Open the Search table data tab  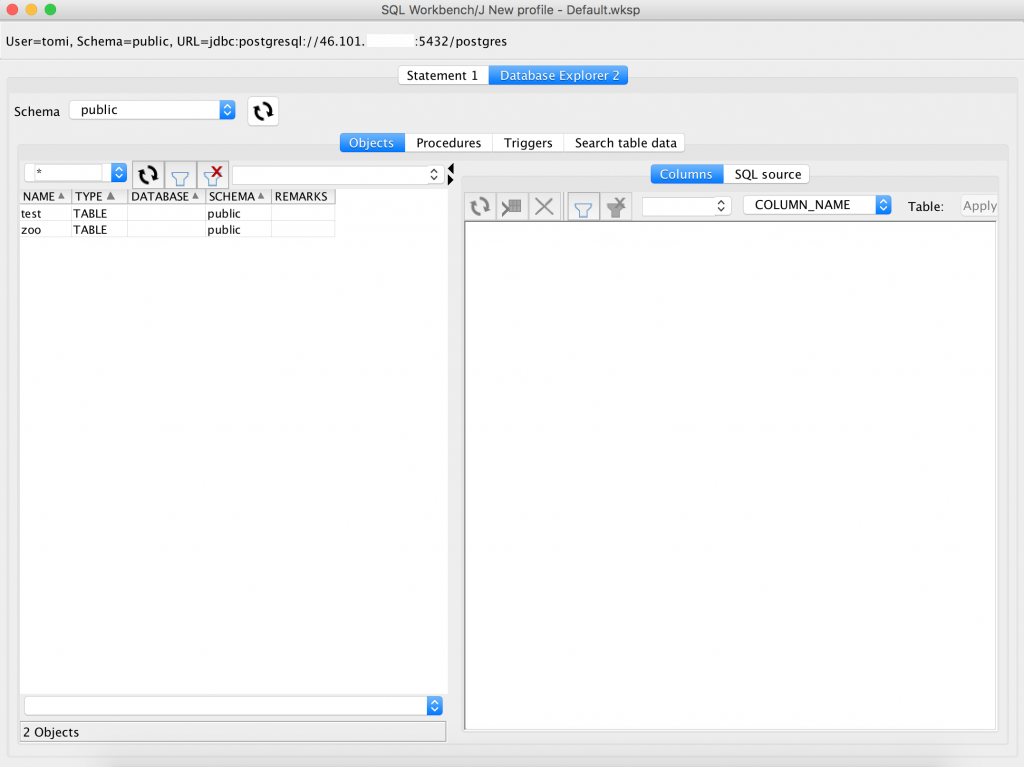(x=624, y=143)
